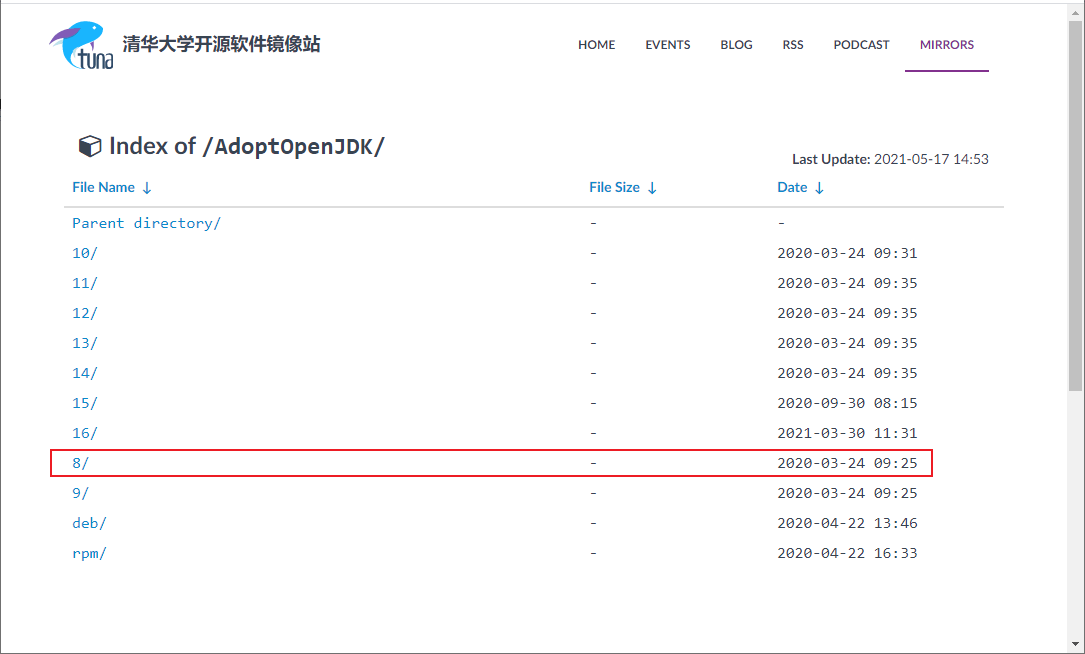Click the TUNA fish logo
Screen dimensions: 1085x654
click(x=80, y=45)
